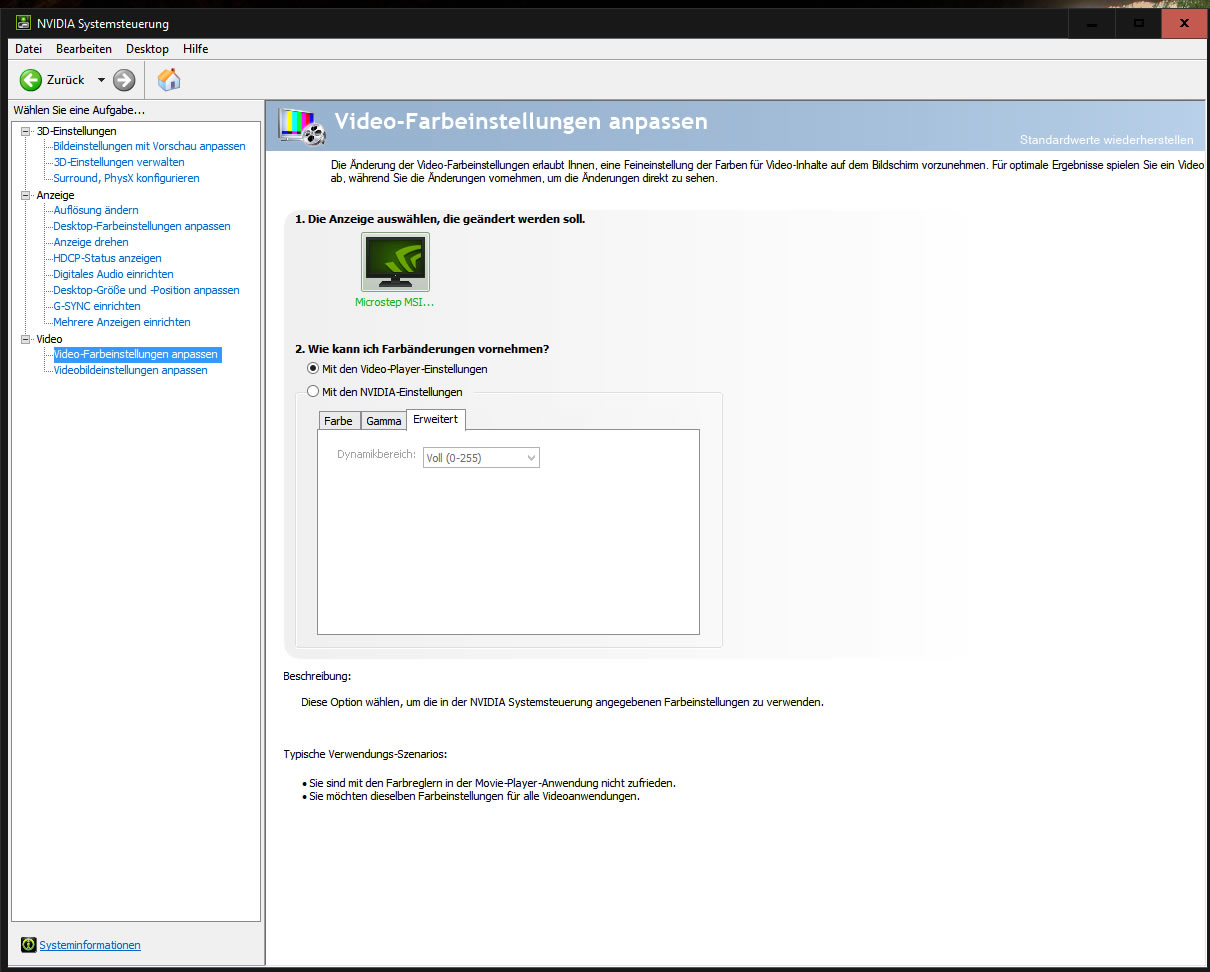The width and height of the screenshot is (1210, 972).
Task: Click the Zurück button label
Action: (x=66, y=80)
